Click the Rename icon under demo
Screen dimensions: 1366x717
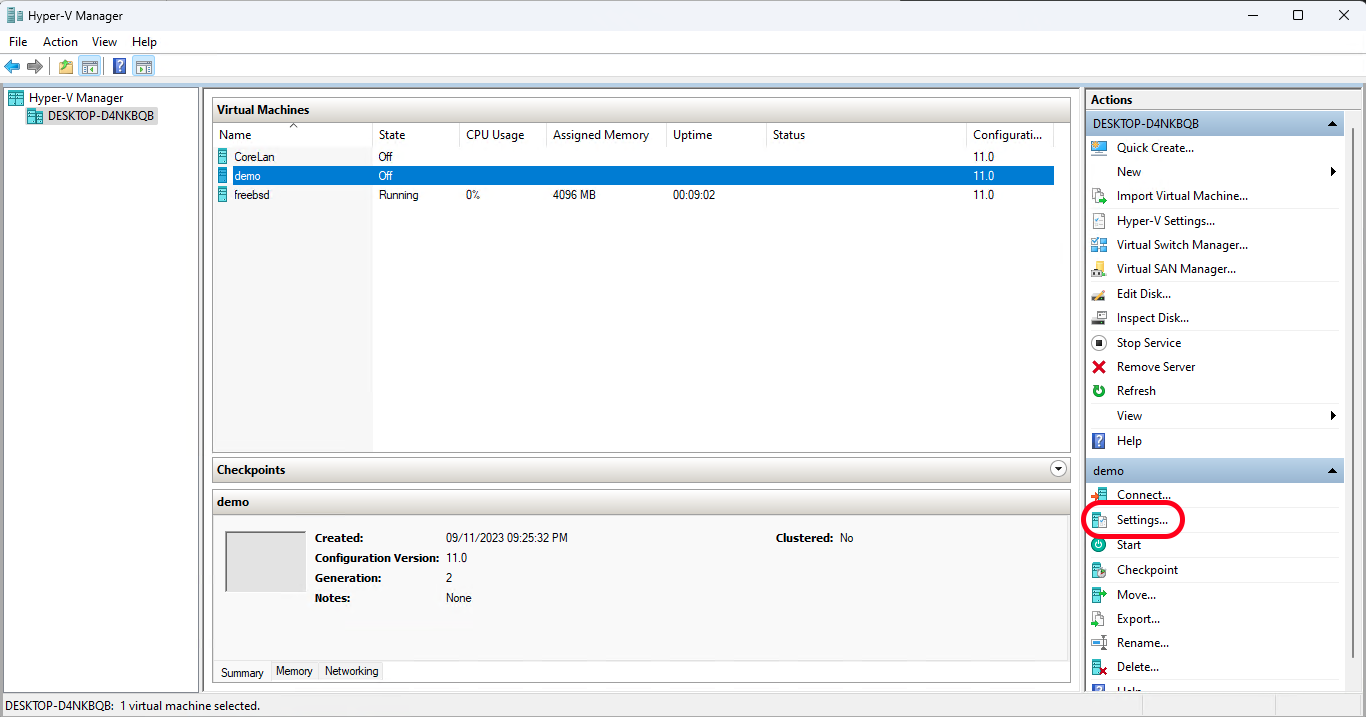[x=1099, y=643]
